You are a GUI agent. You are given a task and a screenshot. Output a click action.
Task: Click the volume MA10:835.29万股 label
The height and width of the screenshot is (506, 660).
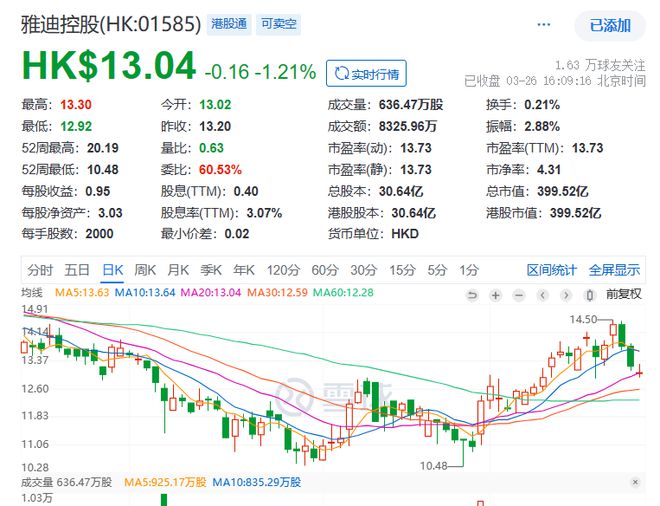coord(257,482)
